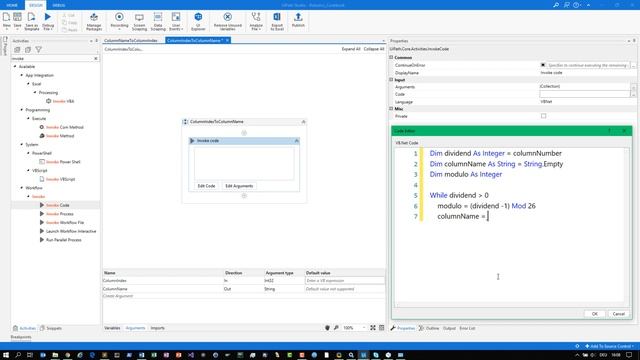Viewport: 640px width, 360px height.
Task: Switch to HOME ribbon tab
Action: tap(12, 5)
